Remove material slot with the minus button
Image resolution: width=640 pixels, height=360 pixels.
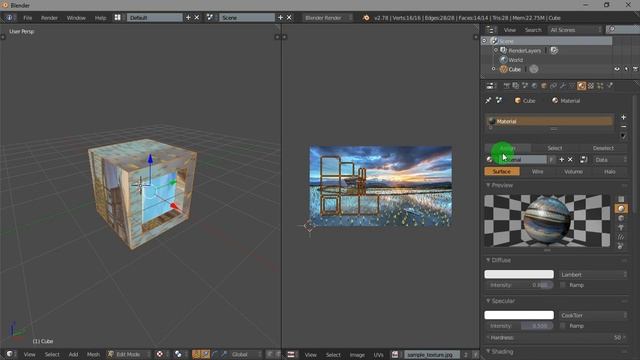pyautogui.click(x=623, y=127)
